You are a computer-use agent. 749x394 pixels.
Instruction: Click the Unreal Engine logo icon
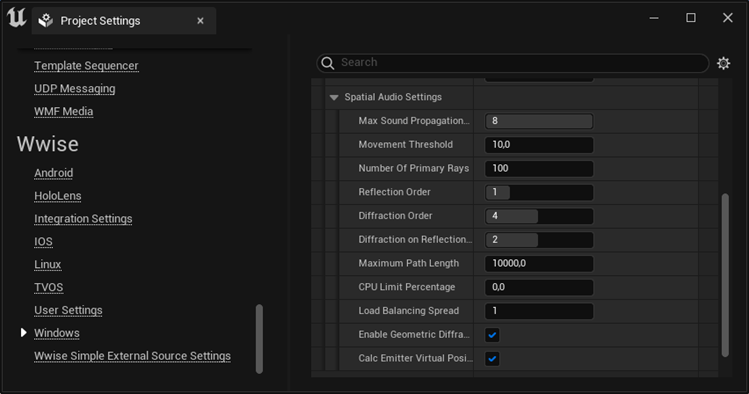tap(16, 18)
